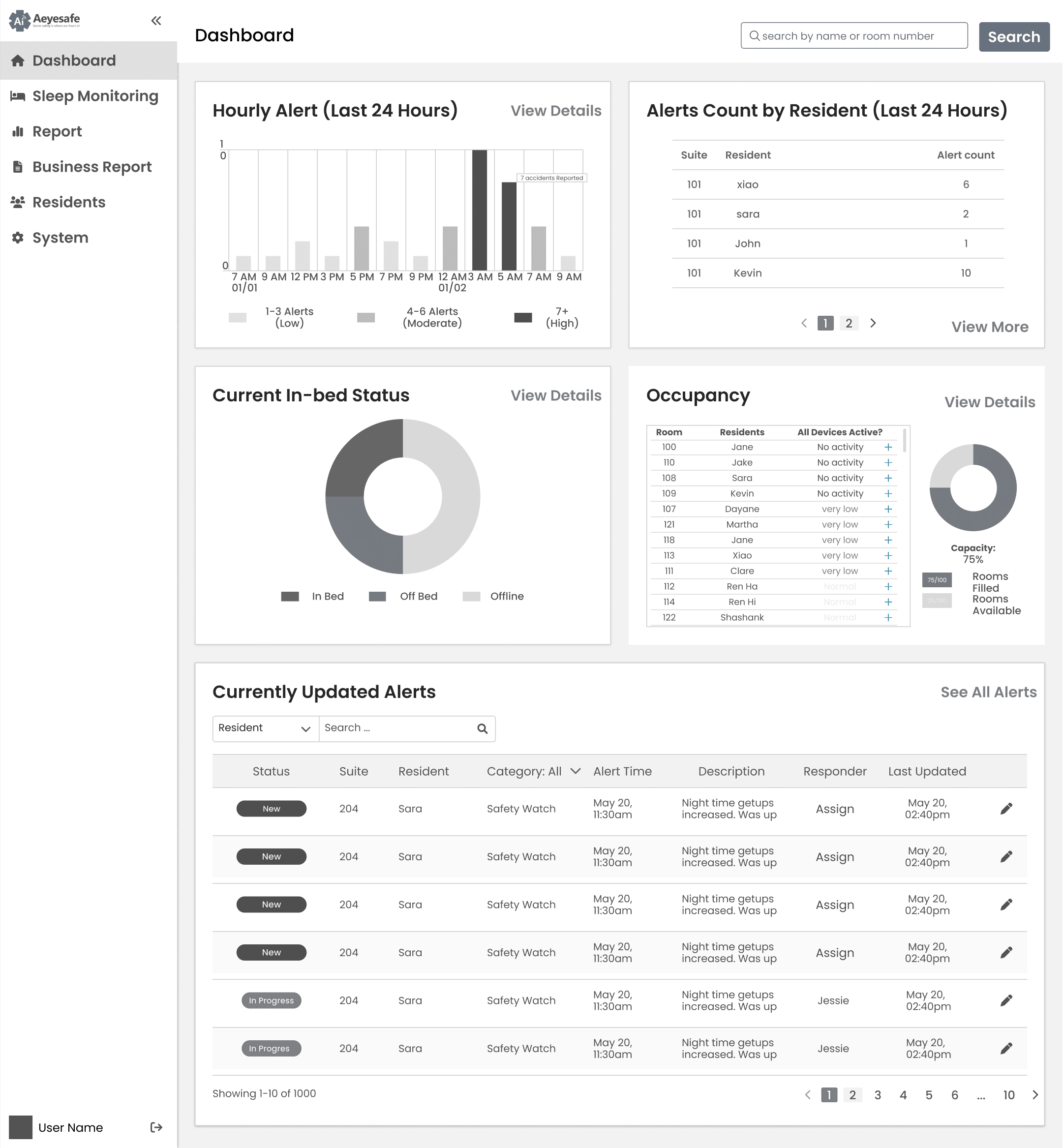The height and width of the screenshot is (1148, 1063).
Task: Click the Rooms Filled 75/100 legend badge
Action: (937, 580)
